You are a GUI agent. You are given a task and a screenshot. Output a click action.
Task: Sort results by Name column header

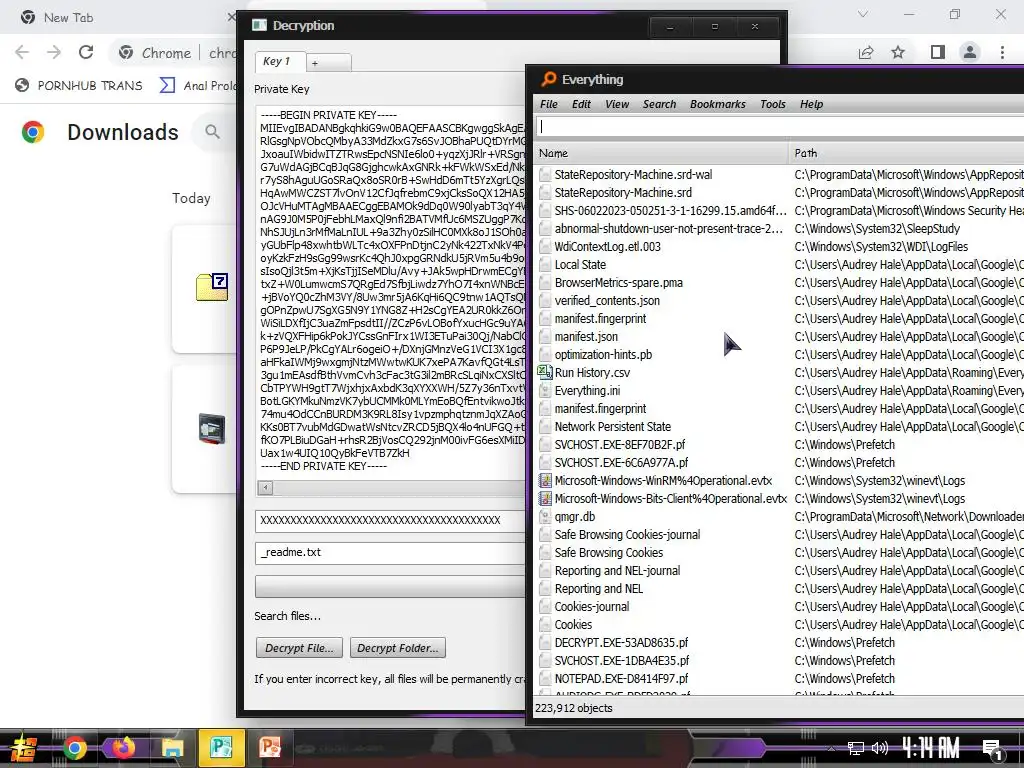[661, 153]
